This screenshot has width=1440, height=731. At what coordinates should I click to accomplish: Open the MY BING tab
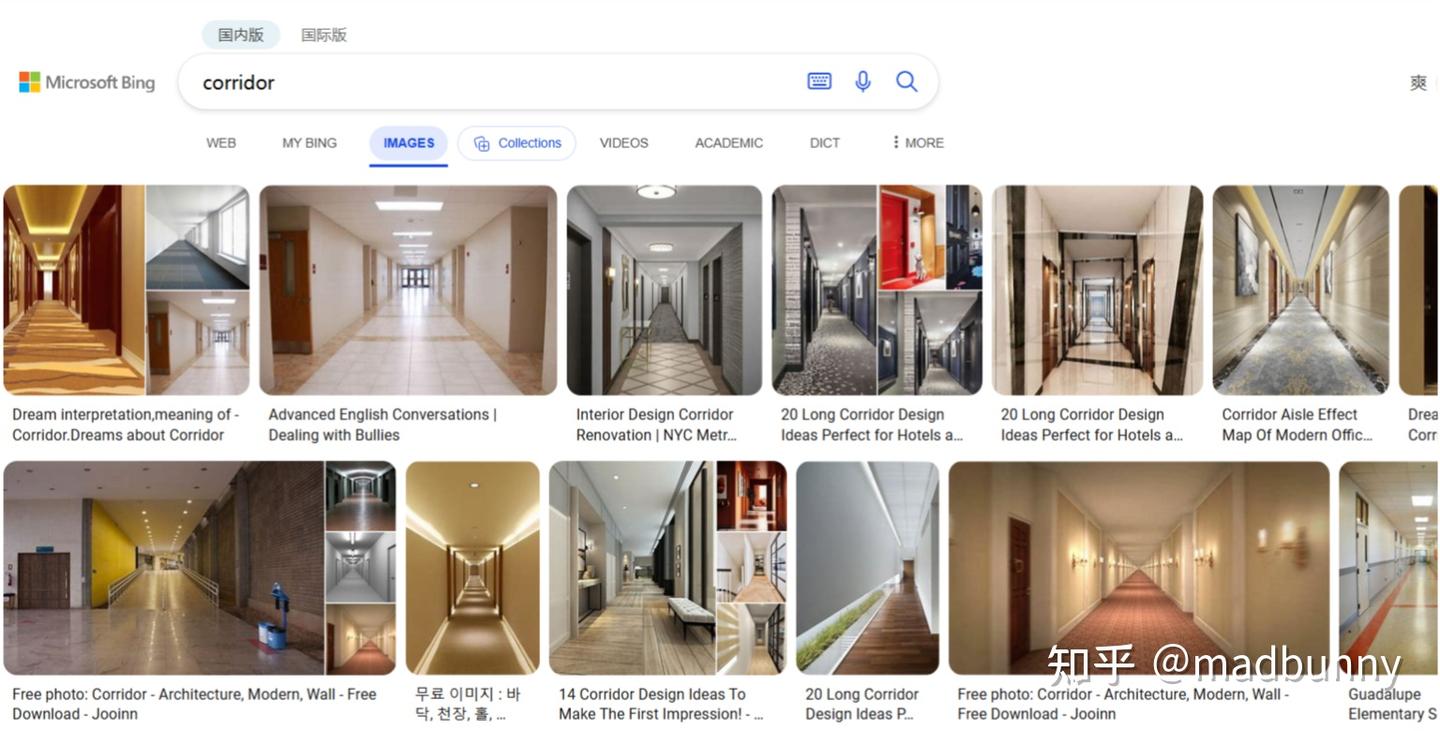(309, 143)
